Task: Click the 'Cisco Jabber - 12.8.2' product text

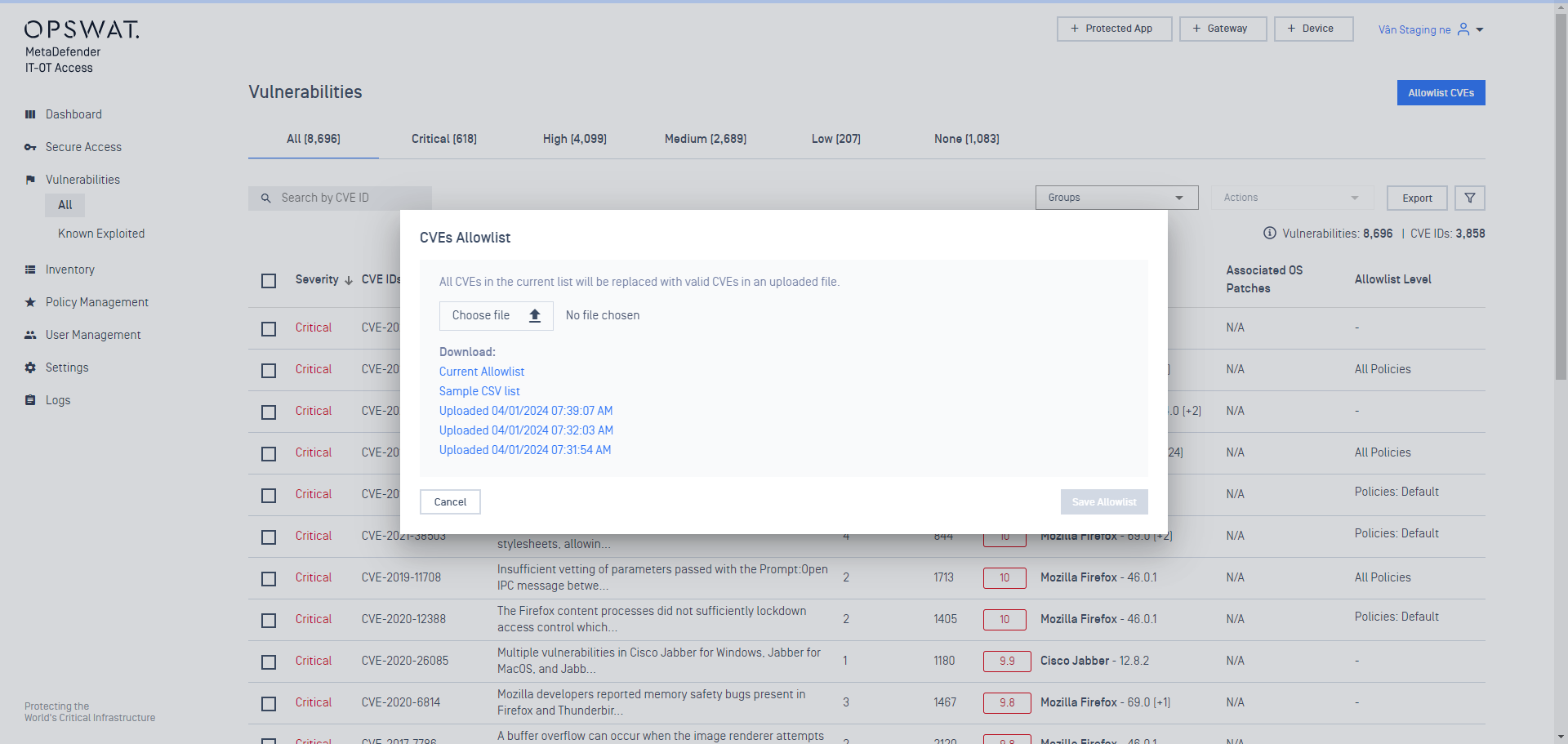Action: click(1094, 661)
